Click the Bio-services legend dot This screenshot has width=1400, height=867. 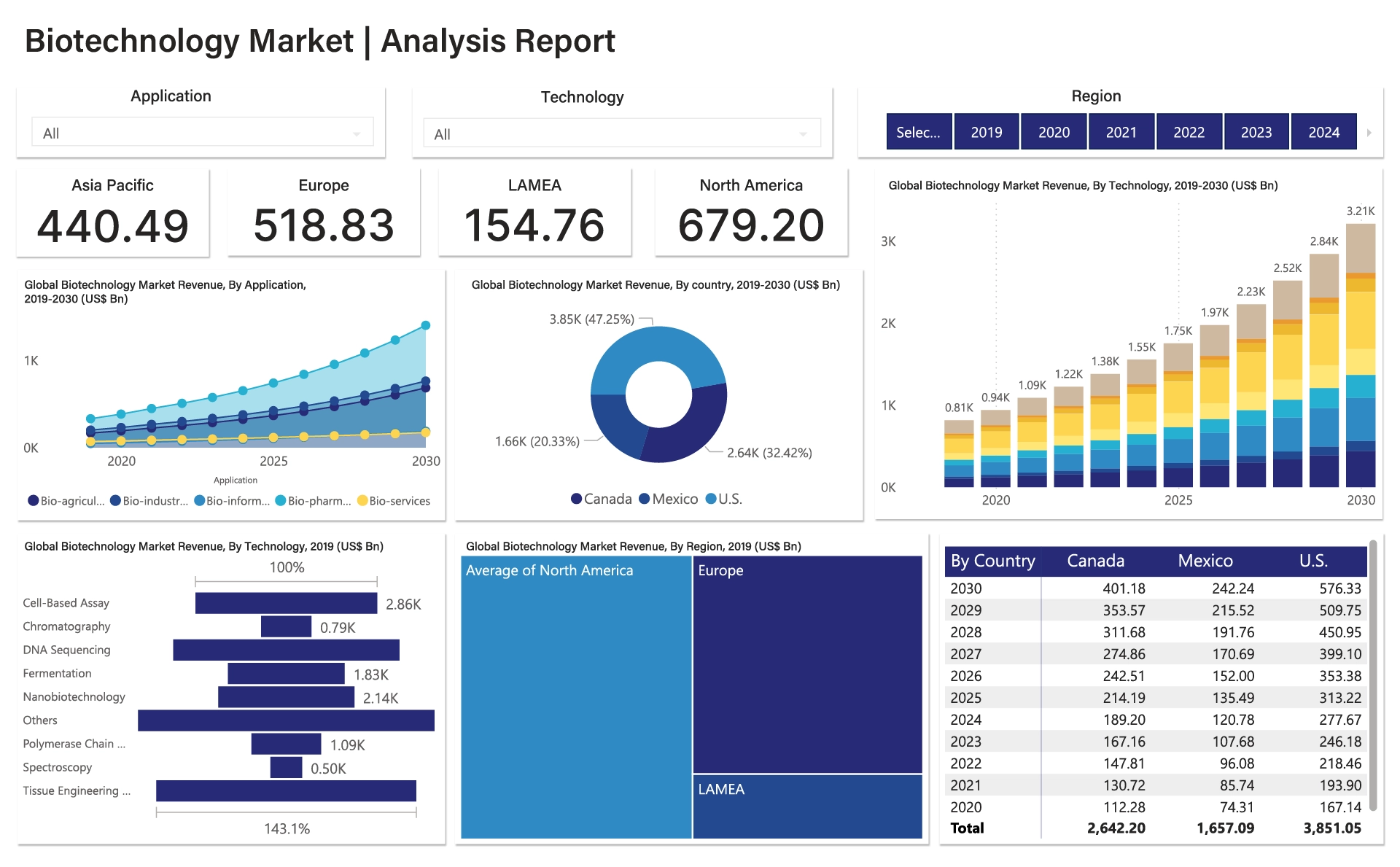[x=362, y=500]
